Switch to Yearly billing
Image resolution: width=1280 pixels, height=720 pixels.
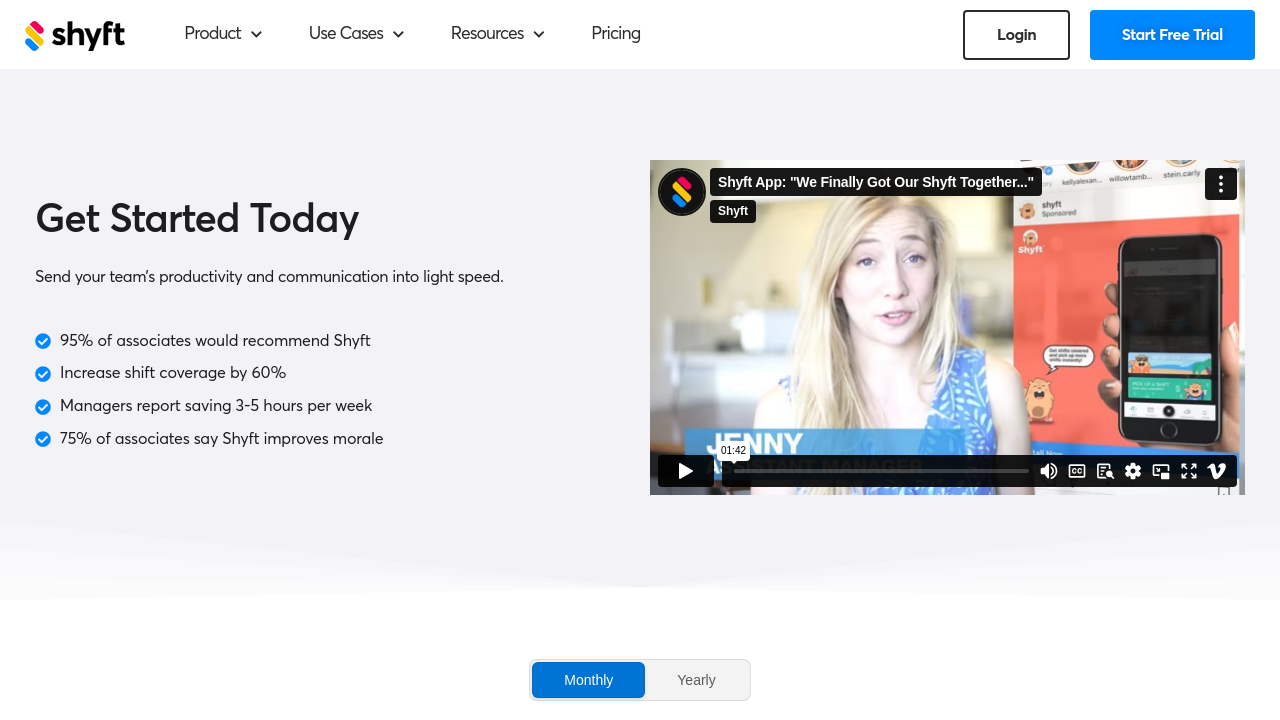(696, 680)
